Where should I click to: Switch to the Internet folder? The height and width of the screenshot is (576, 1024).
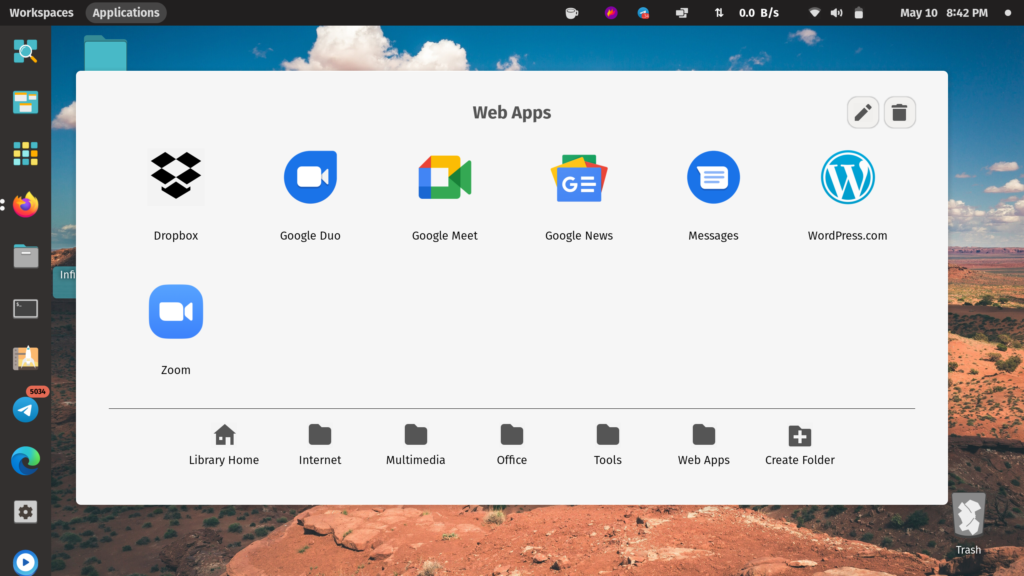pos(320,445)
